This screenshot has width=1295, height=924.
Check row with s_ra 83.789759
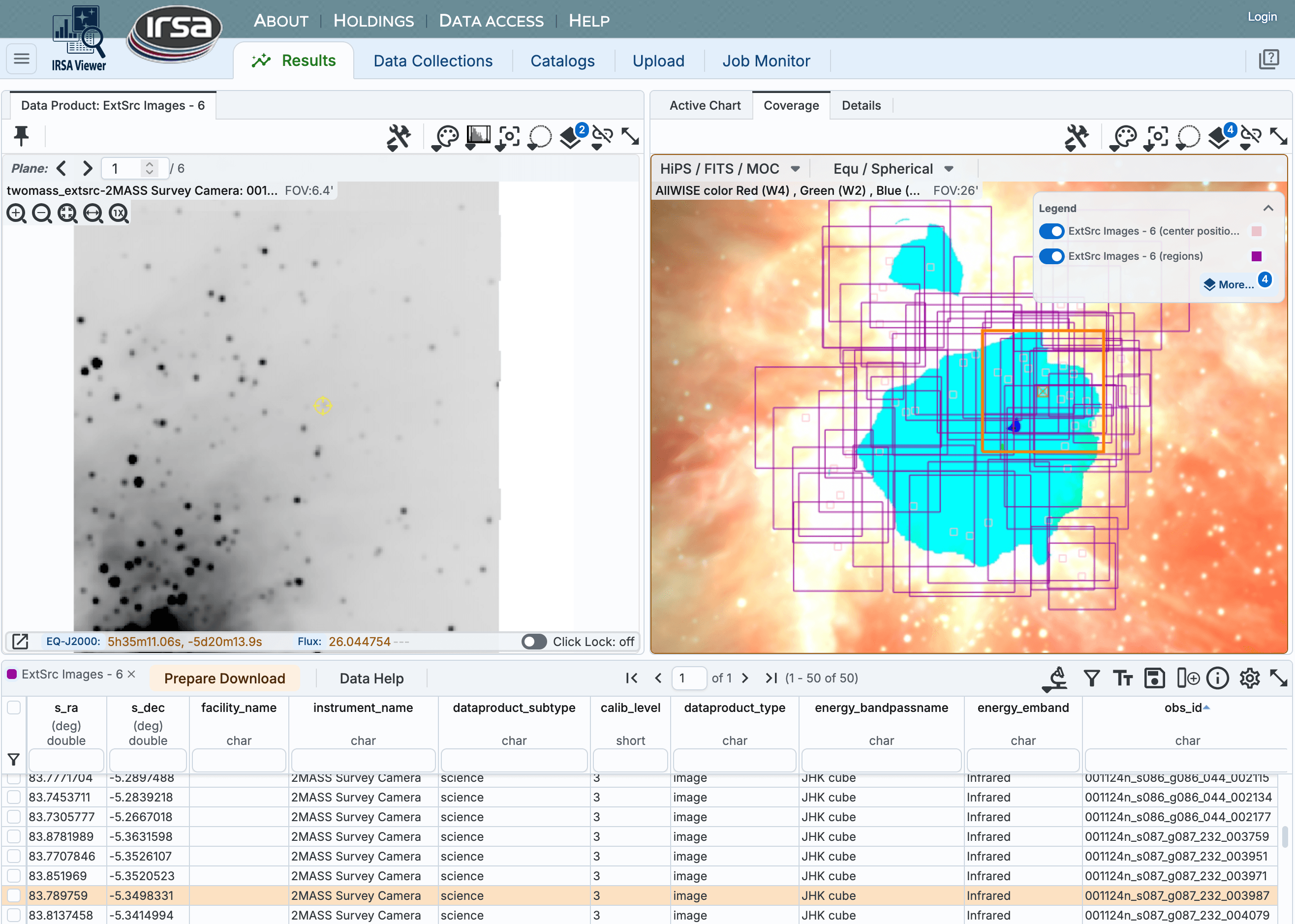click(x=14, y=895)
